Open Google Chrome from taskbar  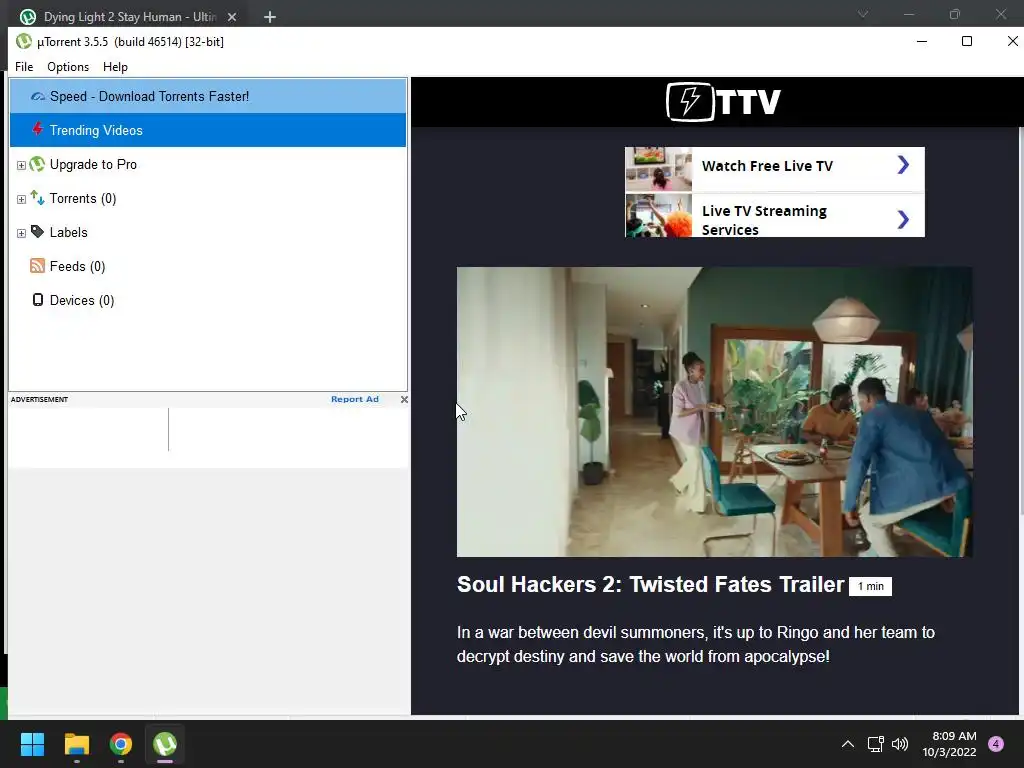point(121,744)
